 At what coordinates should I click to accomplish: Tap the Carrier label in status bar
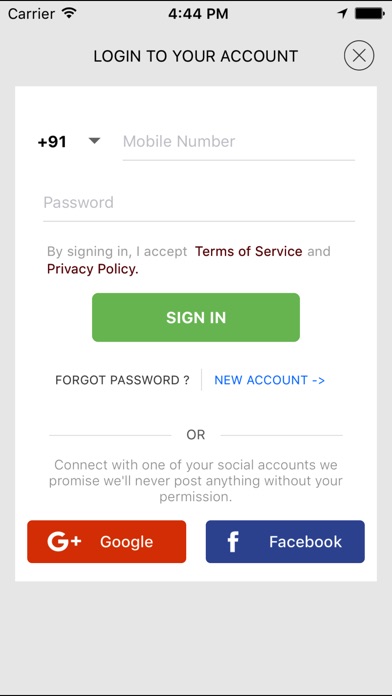[31, 13]
